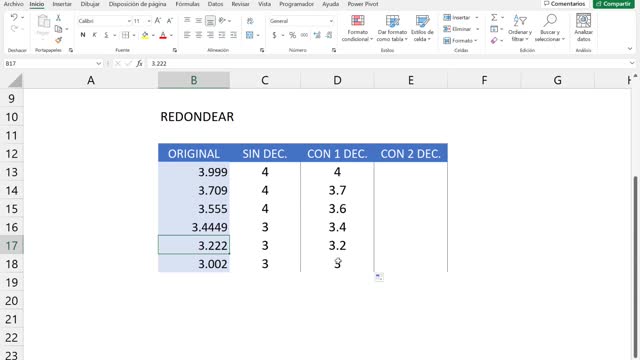
Task: Click the cell borders icon
Action: click(x=125, y=35)
